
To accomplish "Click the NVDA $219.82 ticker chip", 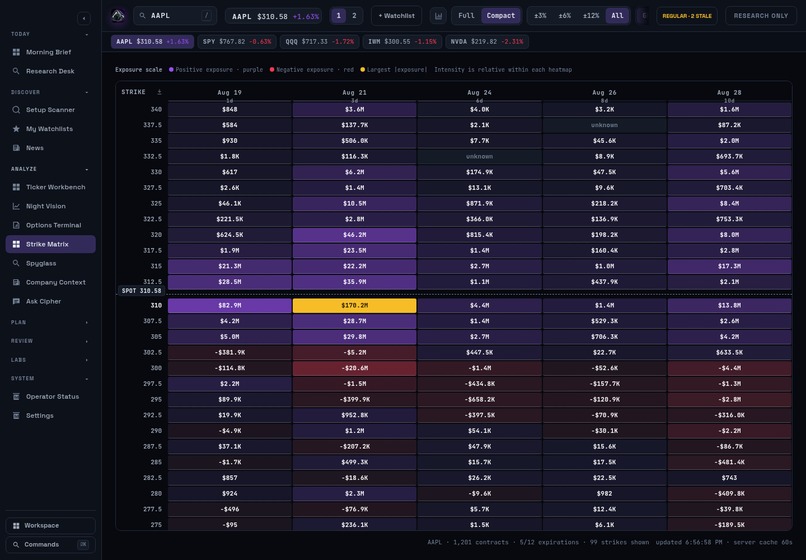I will point(487,42).
